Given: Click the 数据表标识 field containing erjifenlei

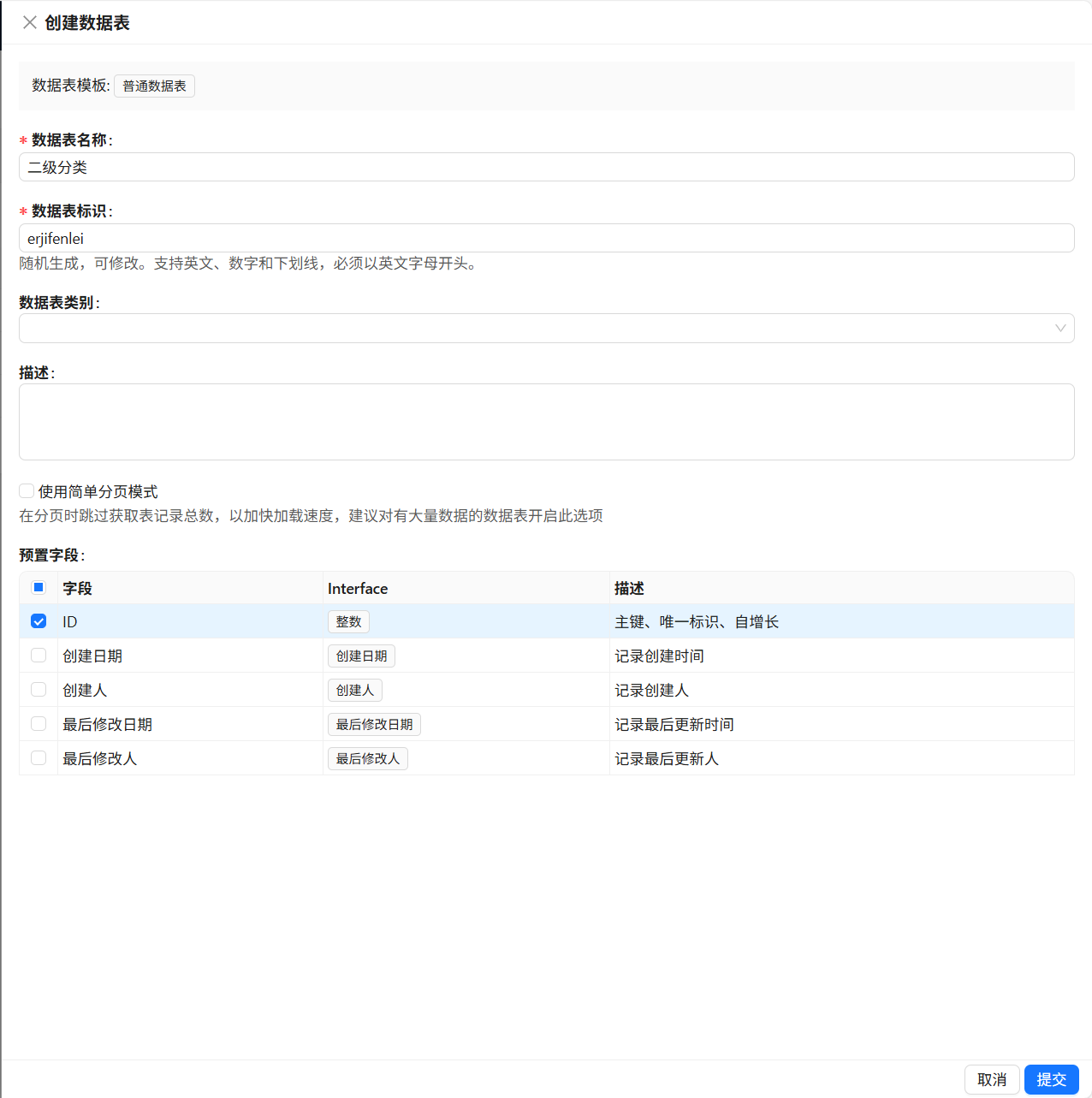Looking at the screenshot, I should click(546, 238).
